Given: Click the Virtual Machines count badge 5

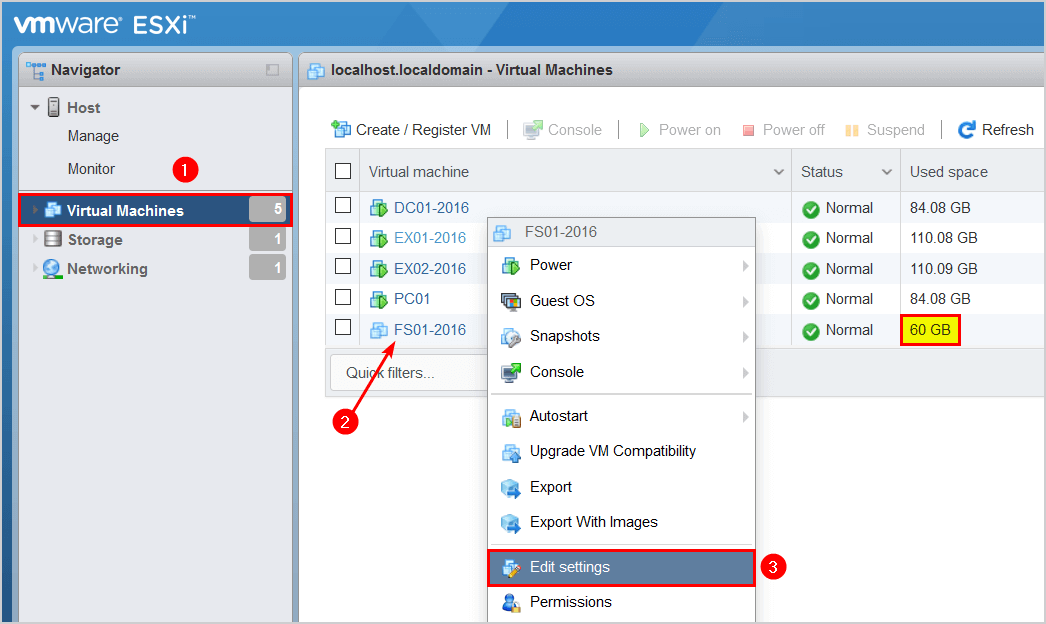Looking at the screenshot, I should tap(268, 210).
